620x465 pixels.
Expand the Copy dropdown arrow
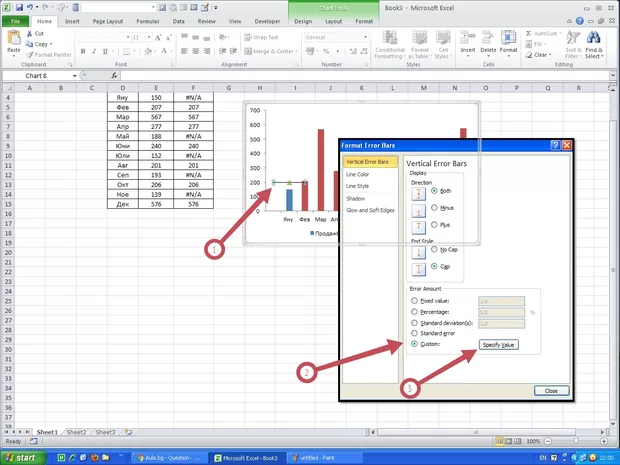click(51, 44)
